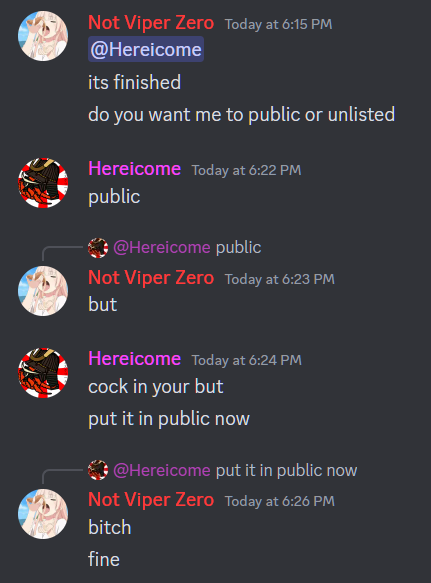This screenshot has height=583, width=431.
Task: Click the @Hereicome mention in first message
Action: tap(146, 49)
